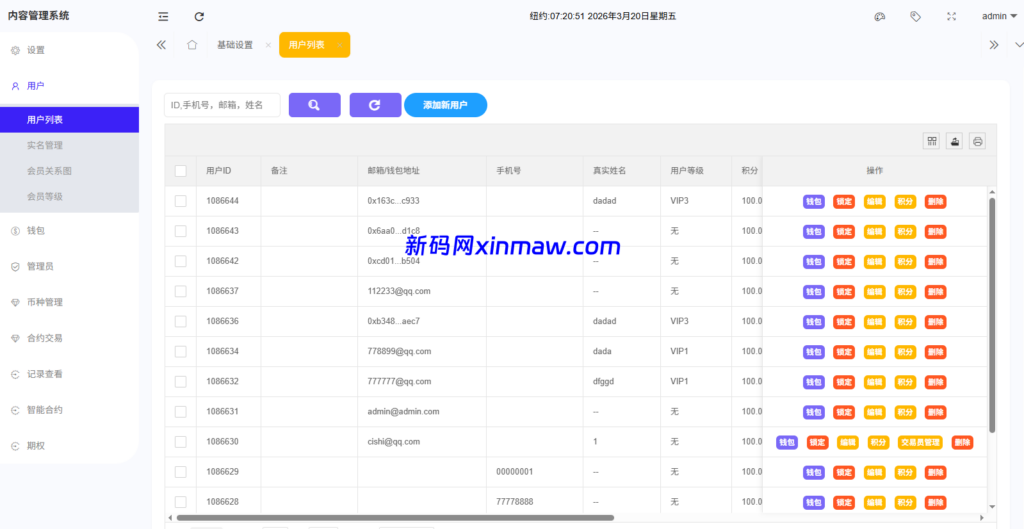
Task: Click 编辑 for user 1086642
Action: (874, 262)
